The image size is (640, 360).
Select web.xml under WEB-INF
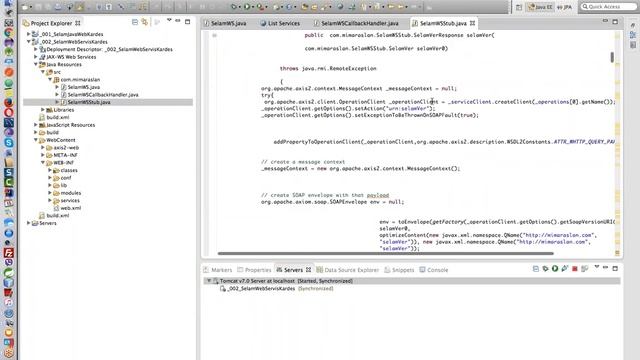point(71,208)
